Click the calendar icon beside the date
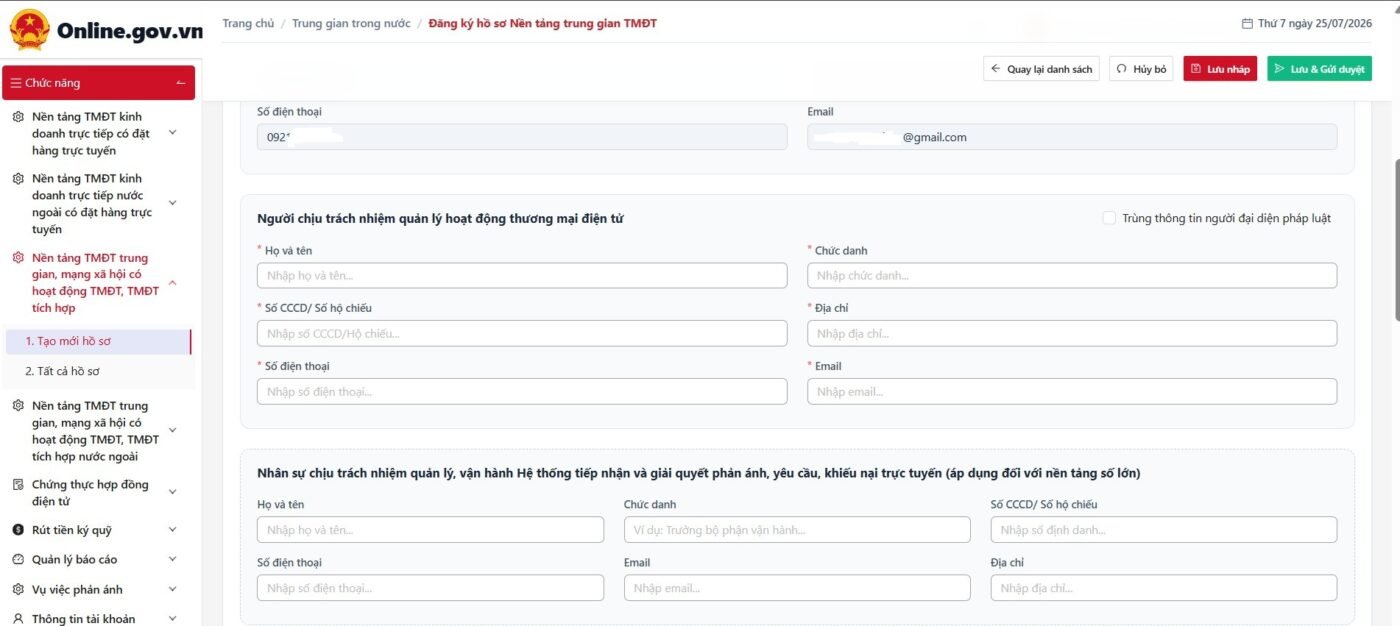The height and width of the screenshot is (626, 1400). point(1246,23)
